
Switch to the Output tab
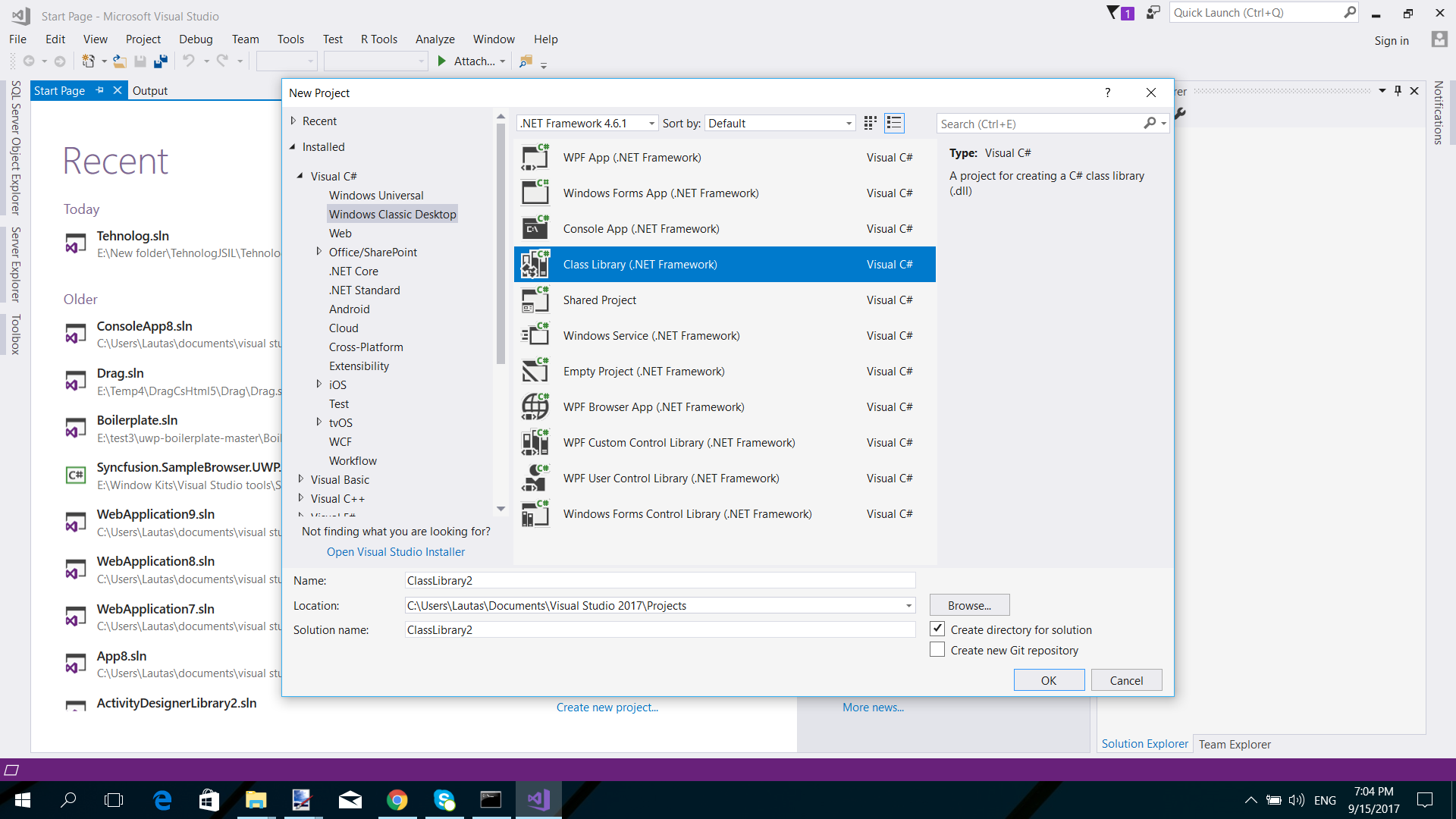[150, 90]
